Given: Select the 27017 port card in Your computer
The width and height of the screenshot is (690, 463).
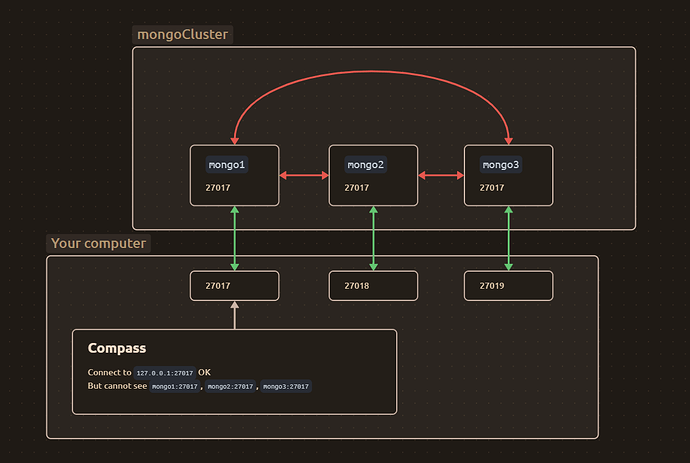Looking at the screenshot, I should pos(234,286).
